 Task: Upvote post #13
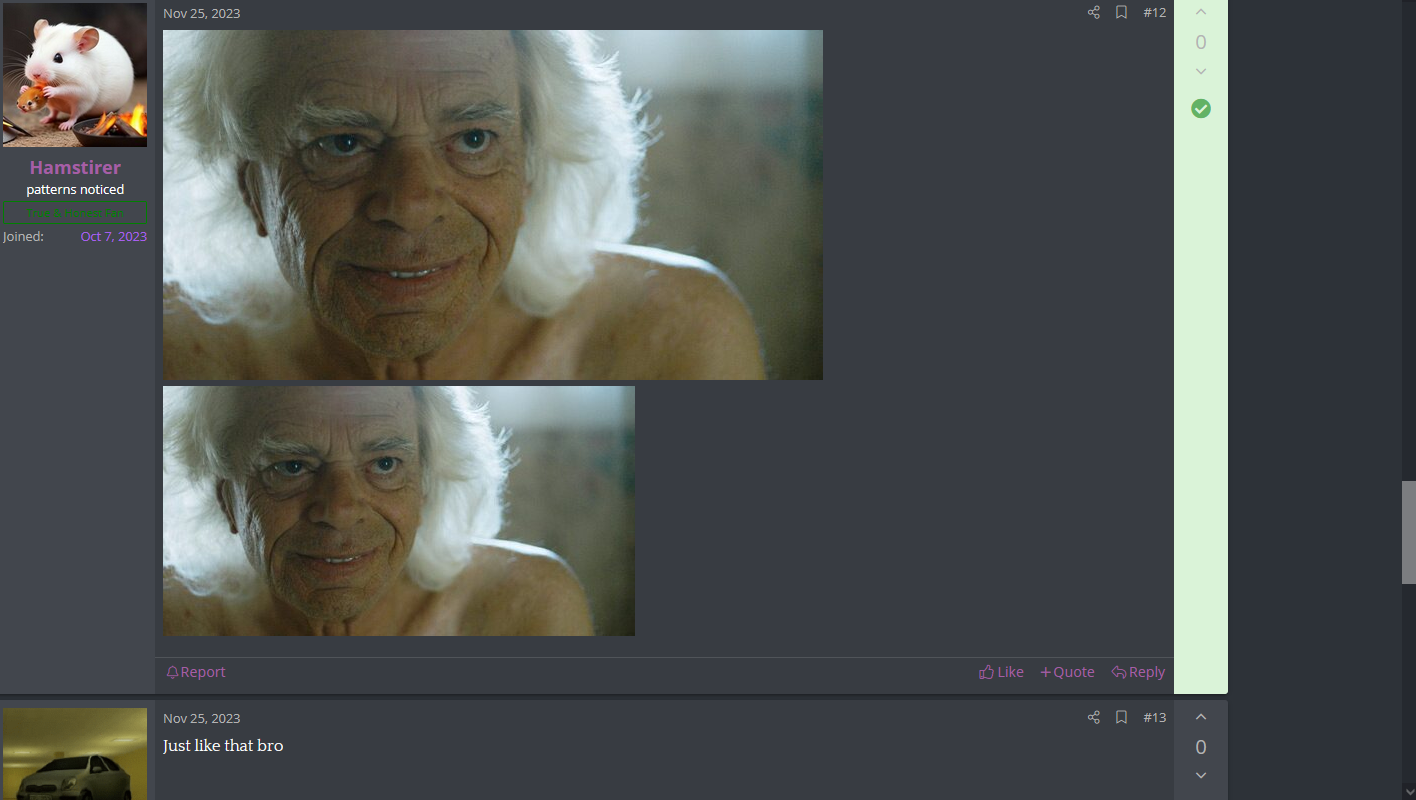(1201, 717)
